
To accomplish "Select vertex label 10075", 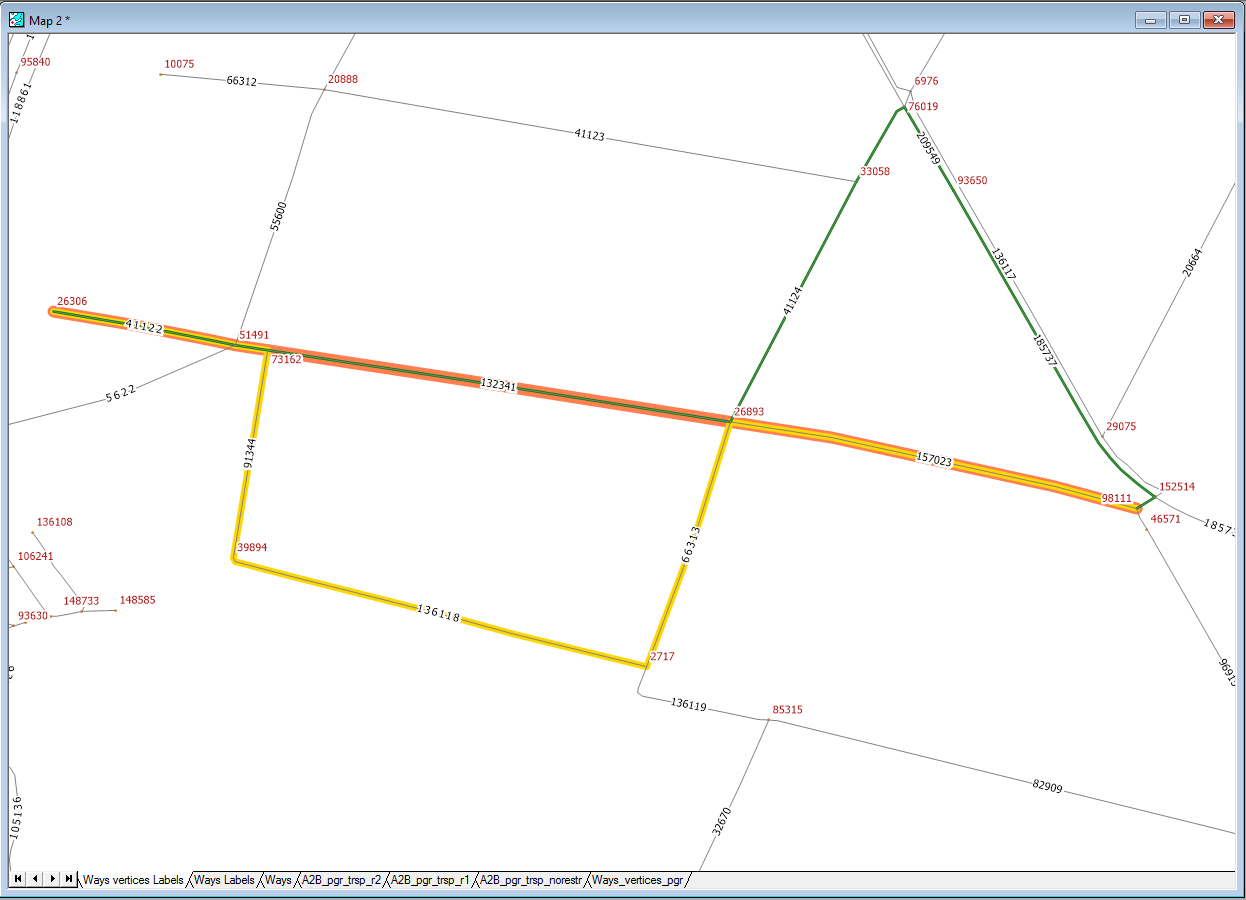I will coord(180,64).
